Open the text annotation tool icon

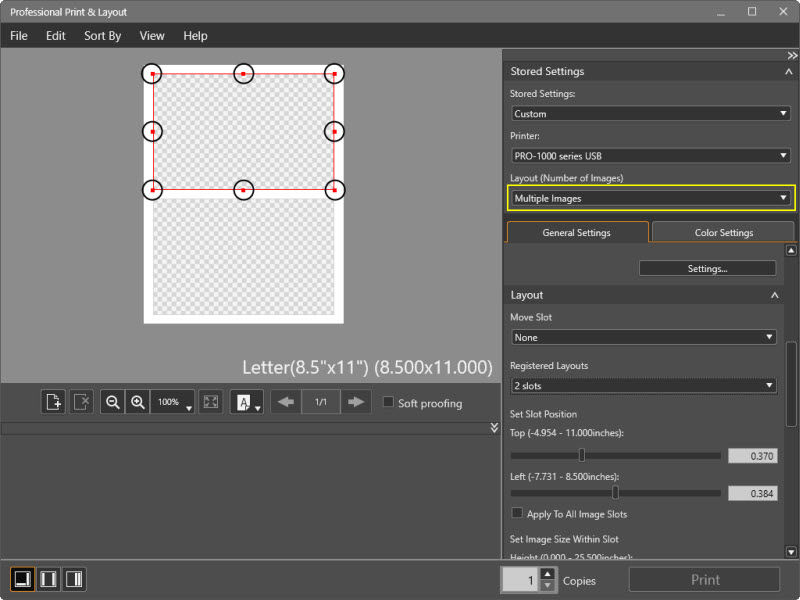point(243,402)
